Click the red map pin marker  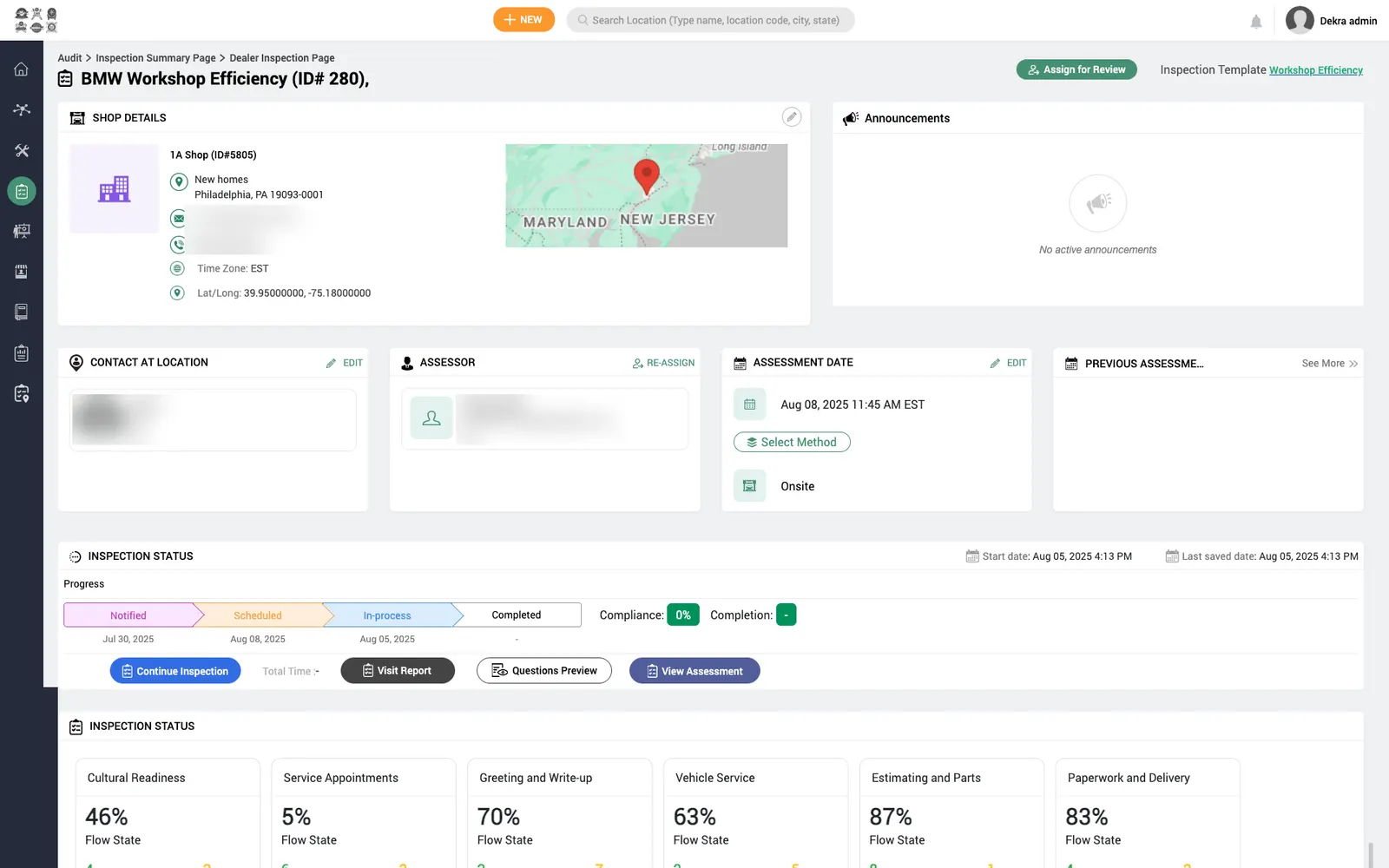click(646, 176)
